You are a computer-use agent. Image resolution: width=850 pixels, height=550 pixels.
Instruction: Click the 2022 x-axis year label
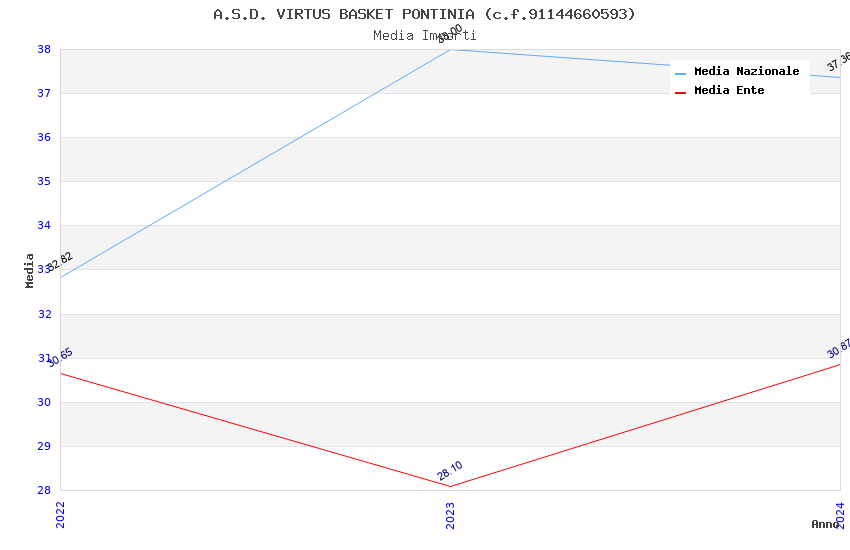pyautogui.click(x=60, y=515)
